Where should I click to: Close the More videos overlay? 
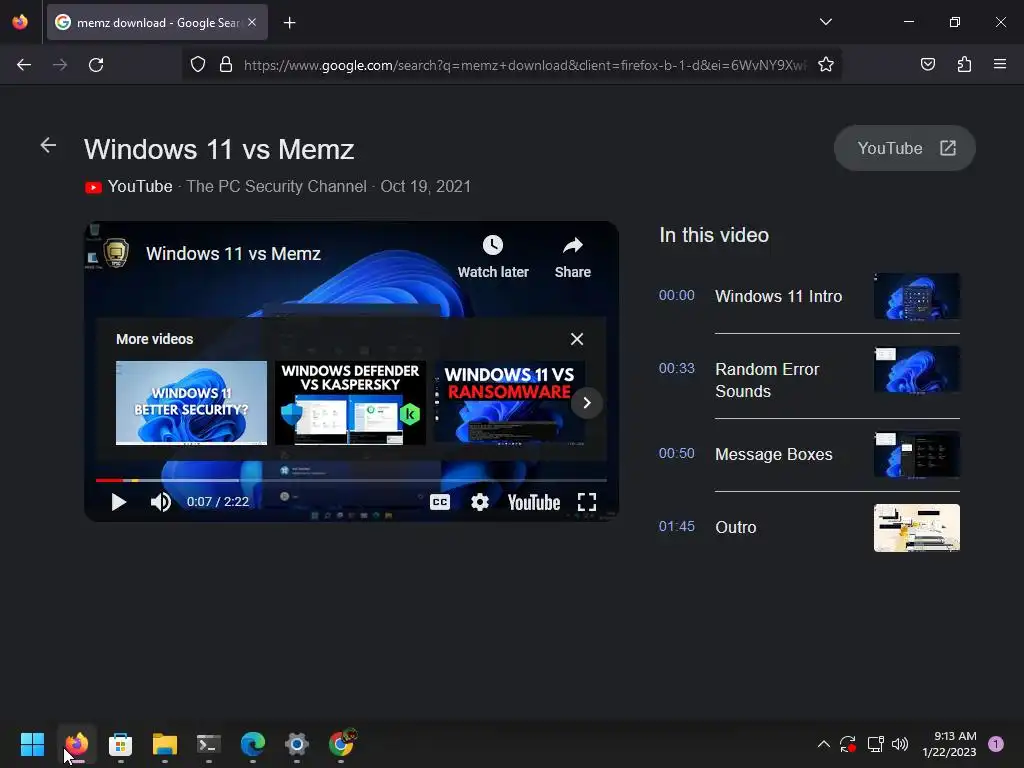pyautogui.click(x=577, y=339)
